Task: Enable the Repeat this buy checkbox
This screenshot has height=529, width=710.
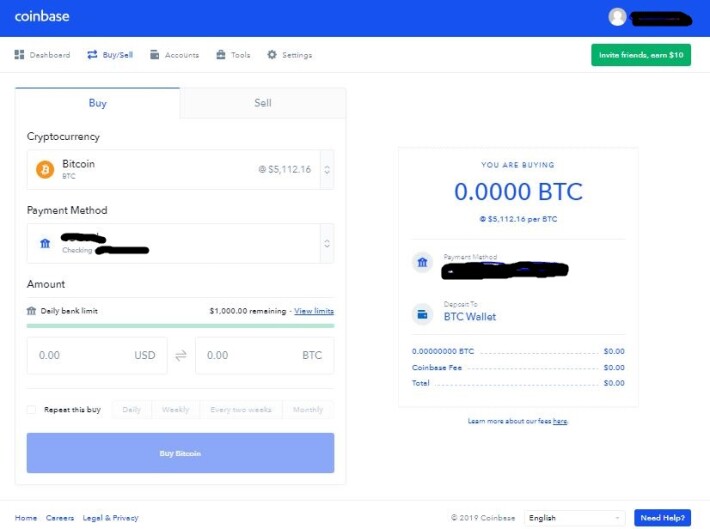Action: tap(31, 409)
